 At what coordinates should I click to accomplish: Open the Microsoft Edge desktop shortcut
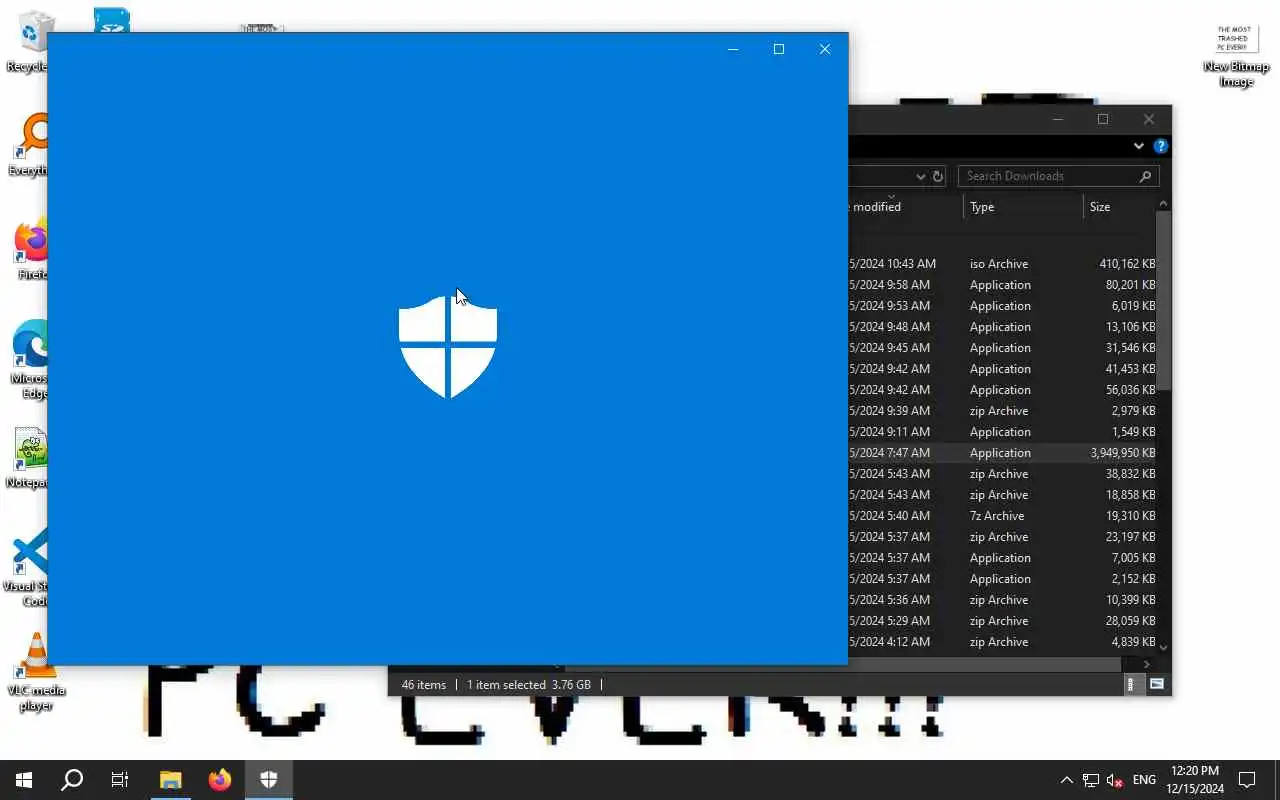tap(30, 358)
